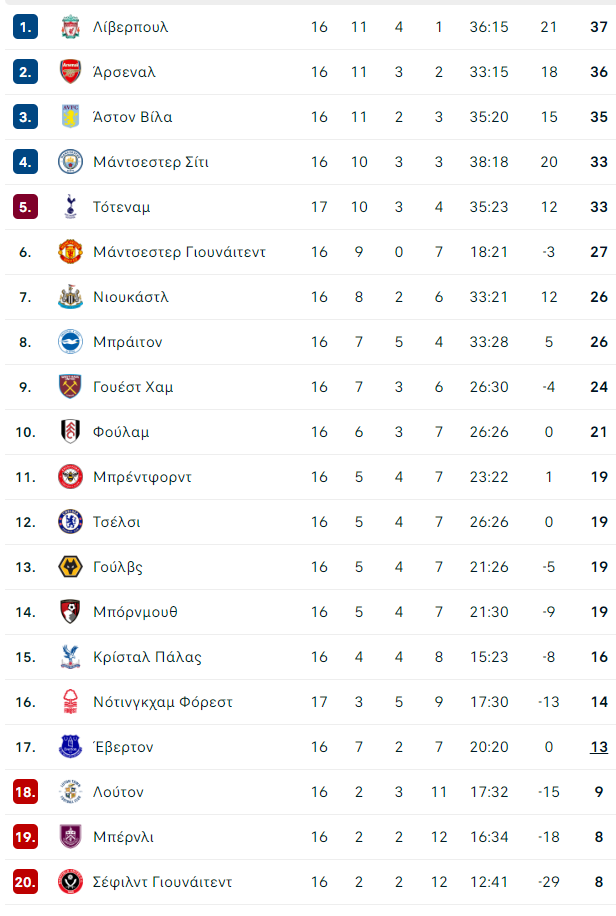The image size is (616, 916).
Task: Click the Everton club crest icon
Action: [x=70, y=747]
